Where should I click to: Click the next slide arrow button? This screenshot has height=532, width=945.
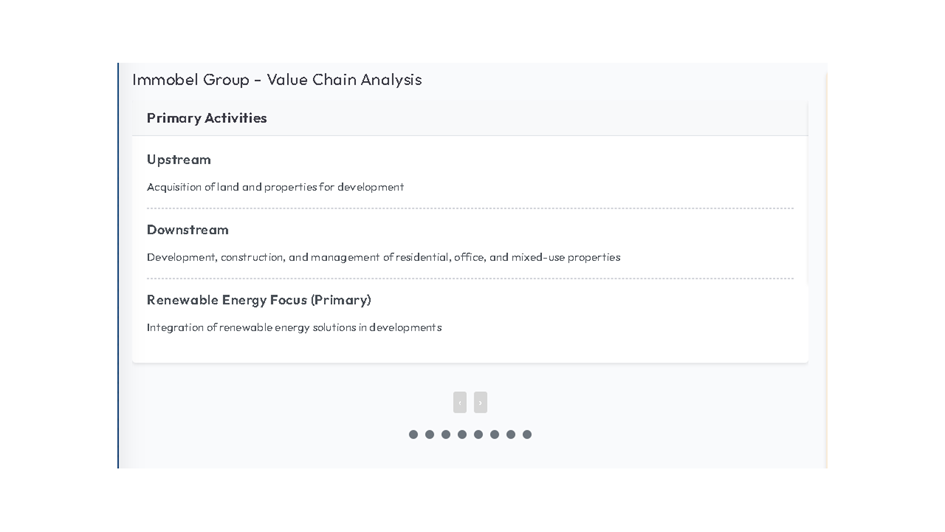coord(480,402)
